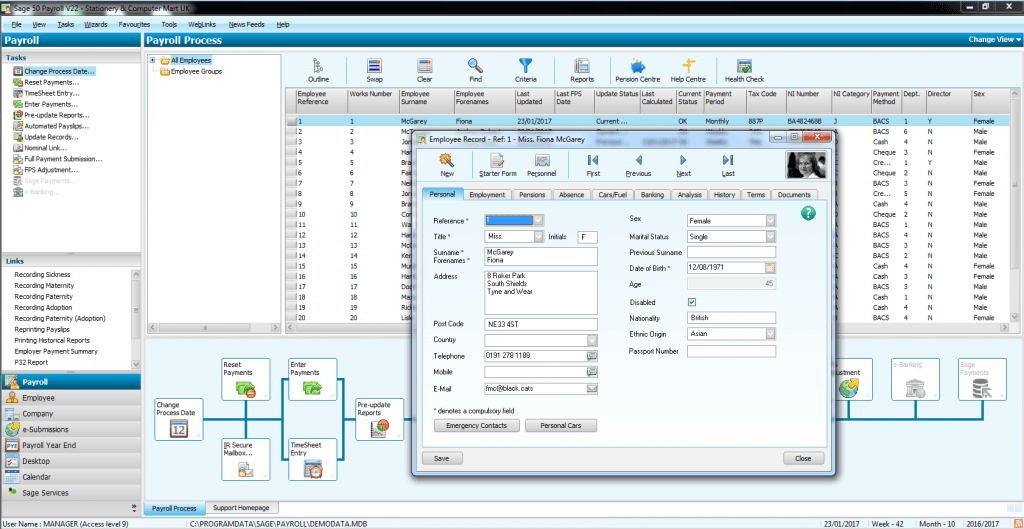Screen dimensions: 1024x529
Task: Expand the navigation pane overflow chevron
Action: (134, 507)
